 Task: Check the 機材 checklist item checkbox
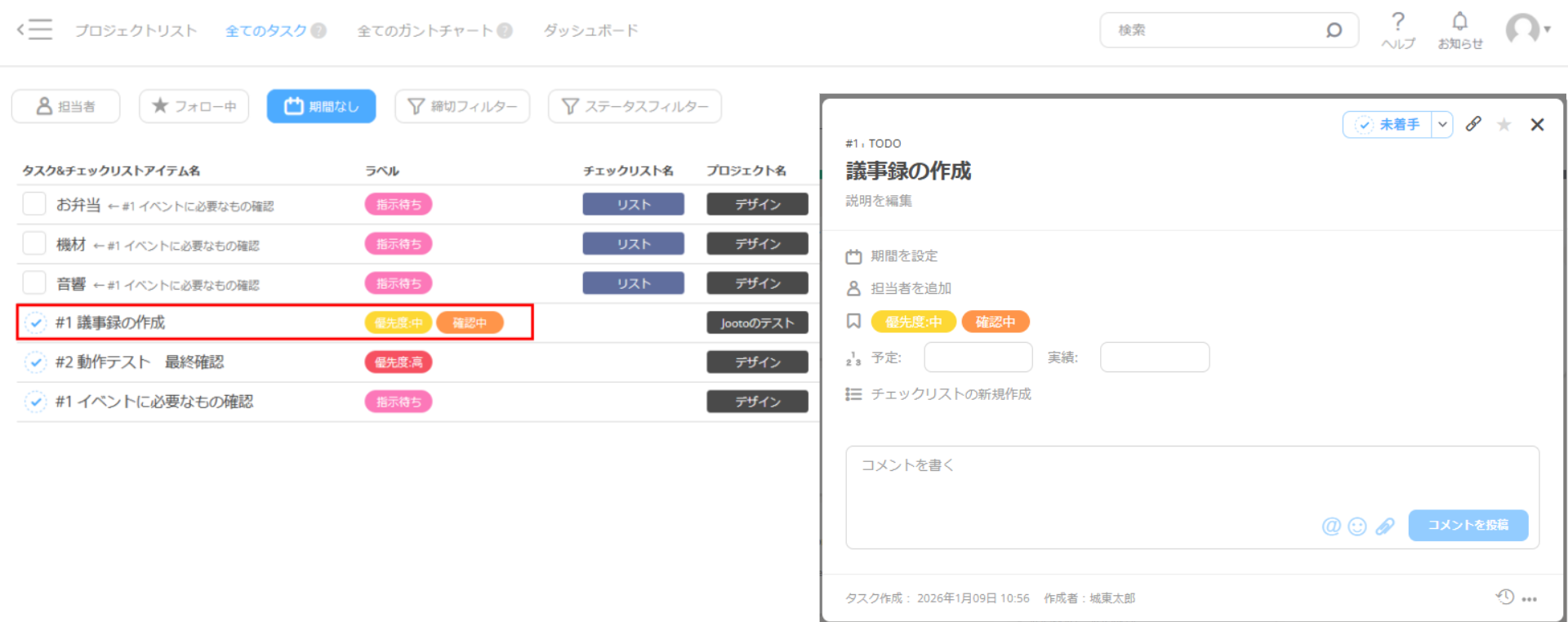tap(34, 243)
